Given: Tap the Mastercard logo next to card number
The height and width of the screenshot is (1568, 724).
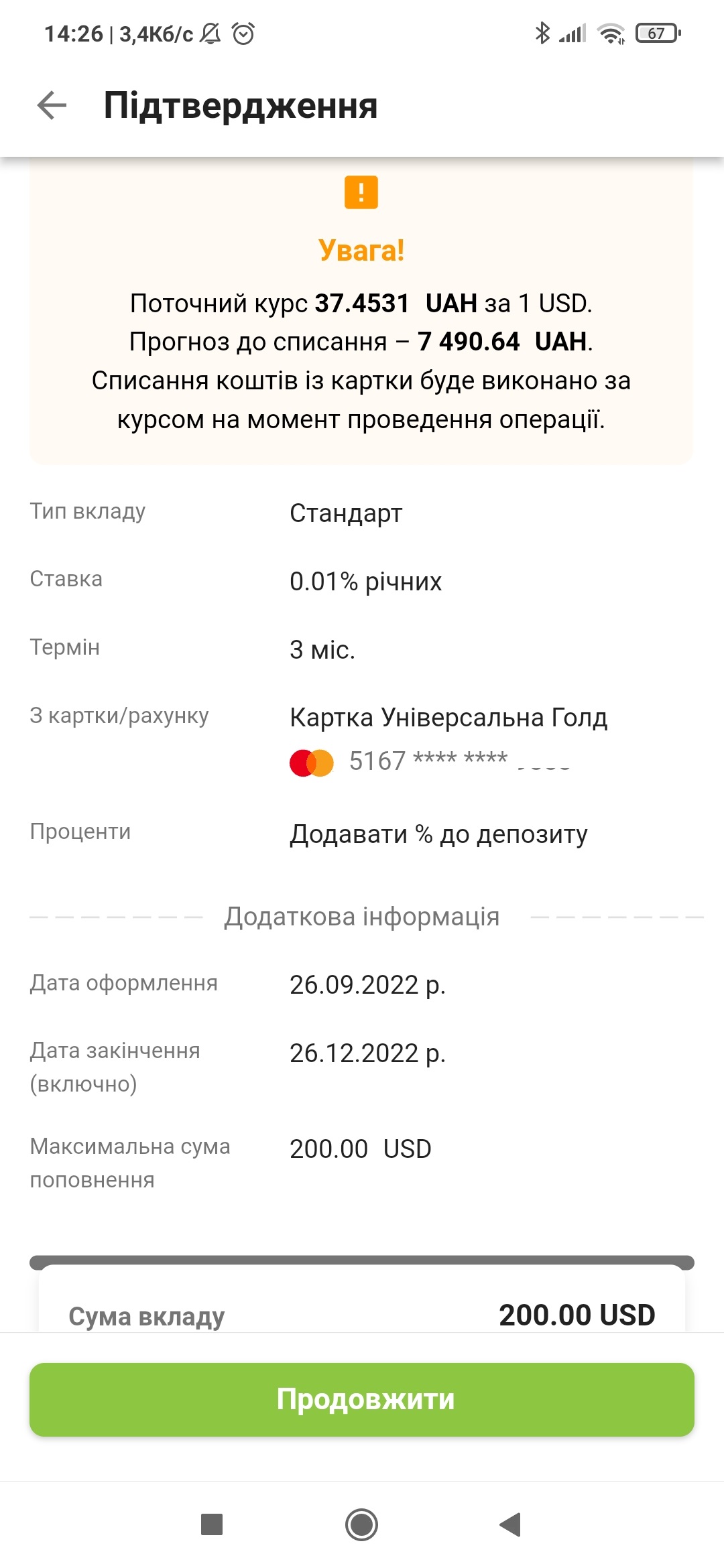Looking at the screenshot, I should click(x=312, y=763).
